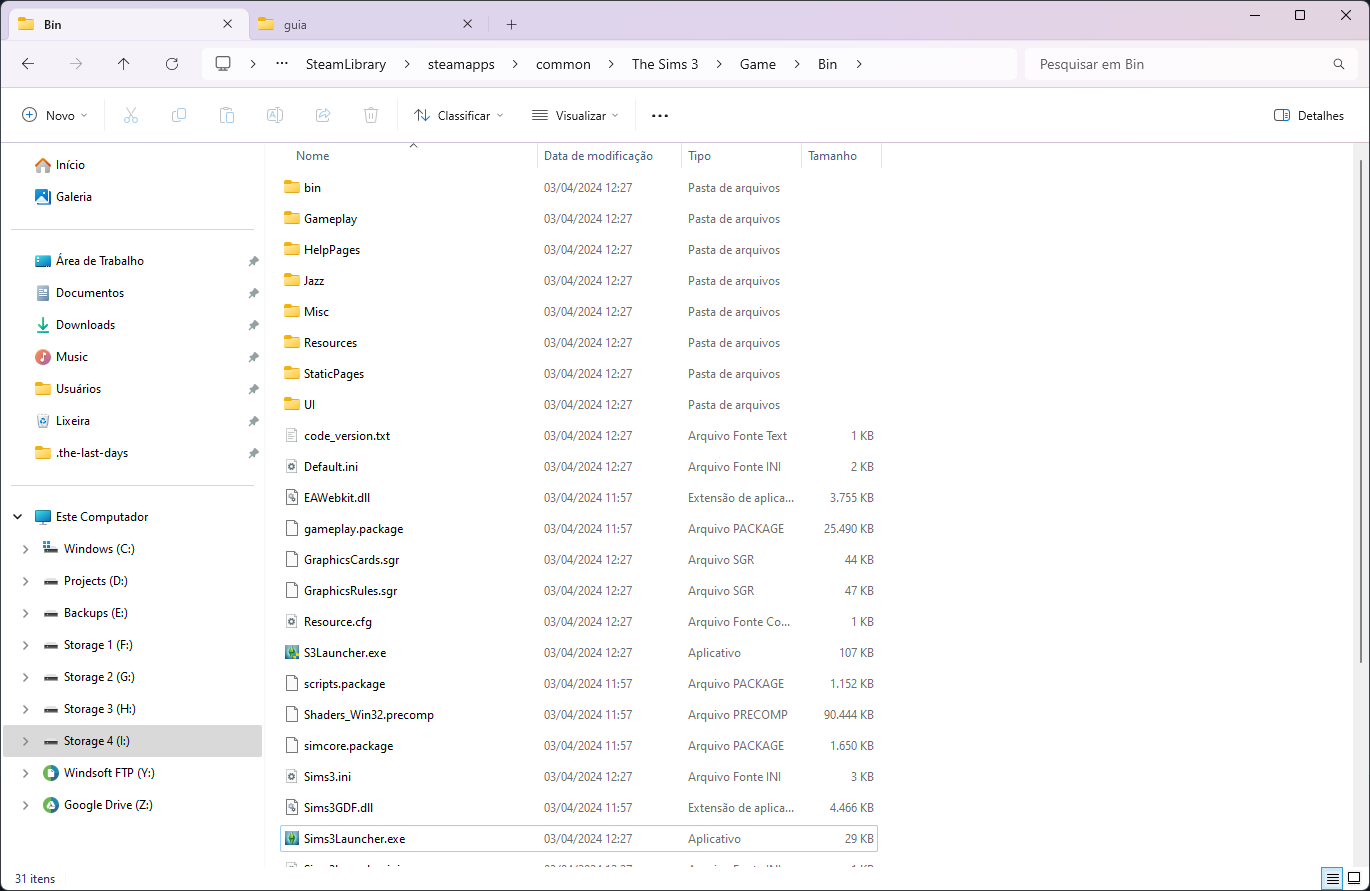
Task: Select the Shaders_Win32.precomp file name
Action: point(369,715)
